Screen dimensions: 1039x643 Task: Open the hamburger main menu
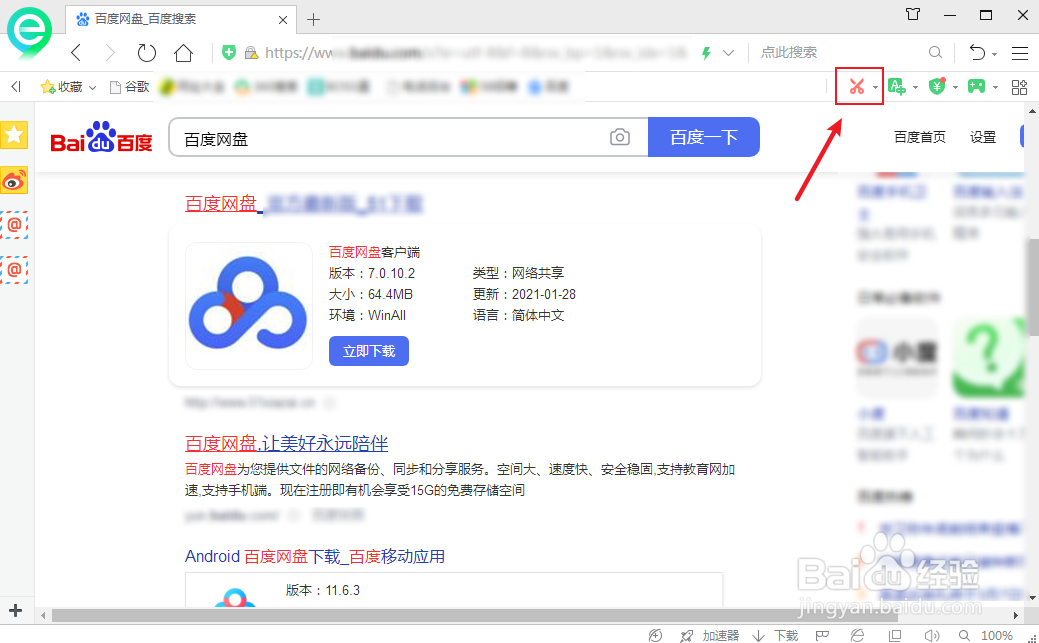pos(1020,52)
